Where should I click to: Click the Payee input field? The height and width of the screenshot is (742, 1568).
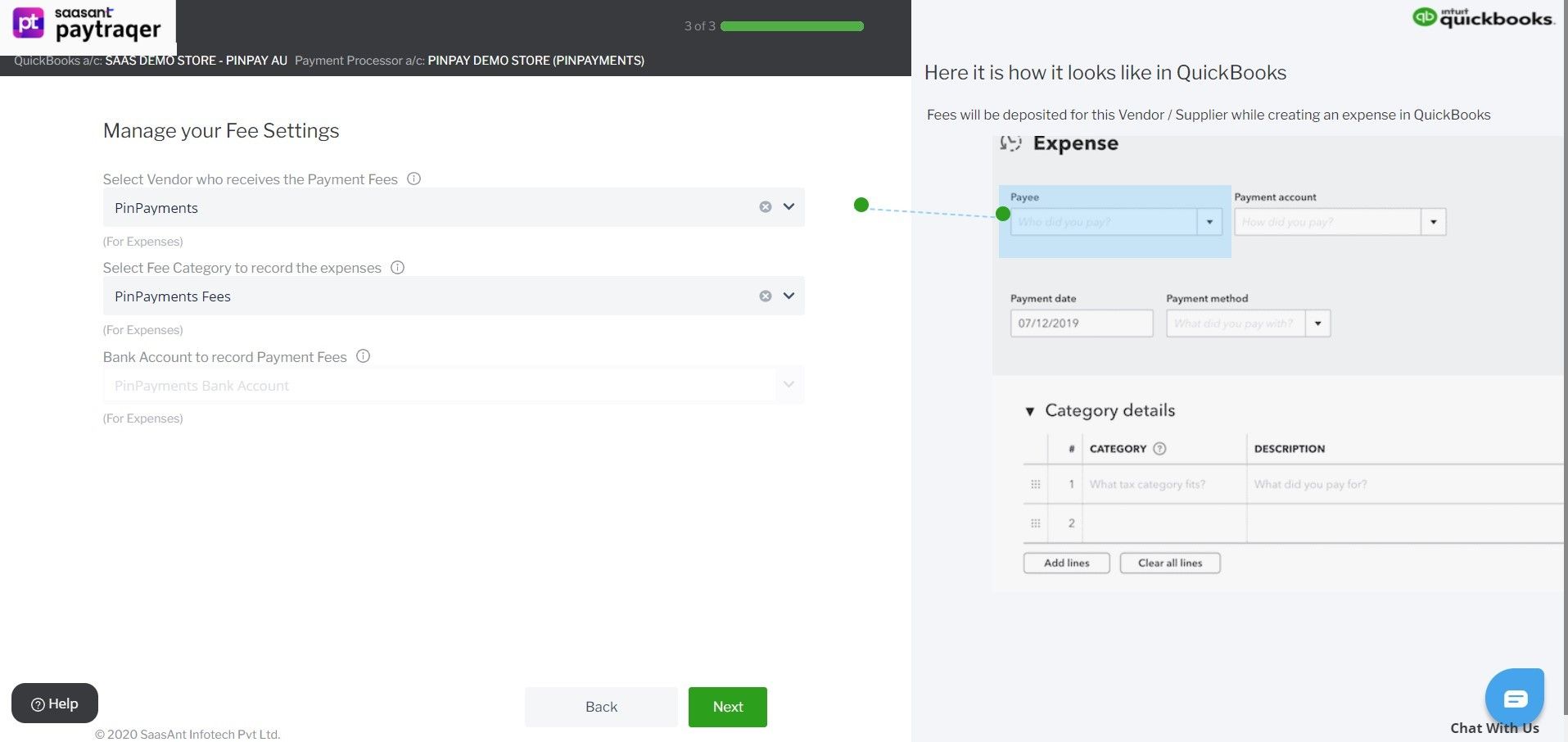coord(1104,222)
